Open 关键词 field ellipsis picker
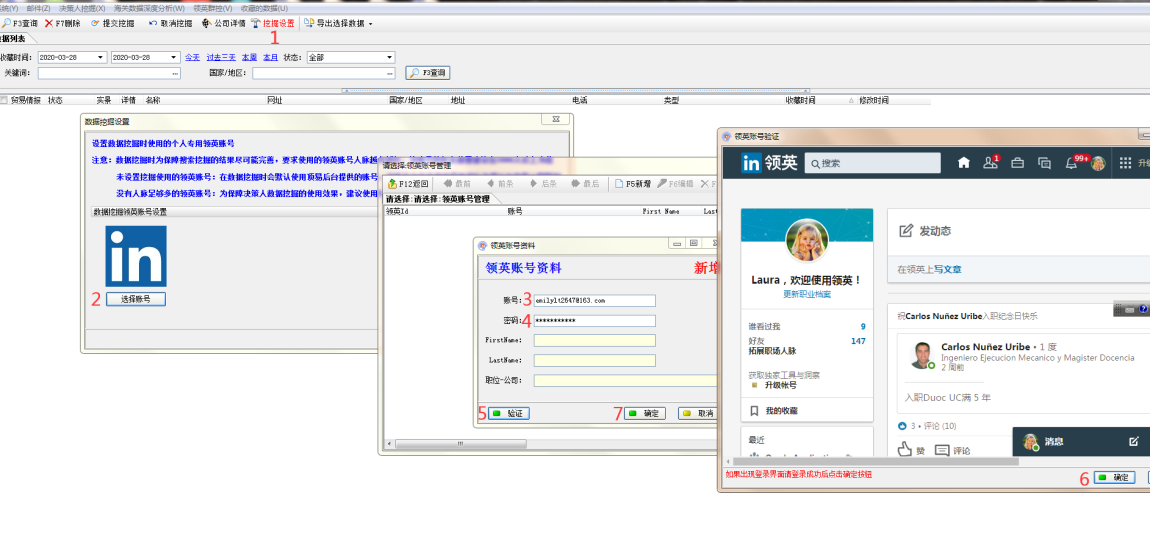Image resolution: width=1150 pixels, height=543 pixels. tap(175, 73)
